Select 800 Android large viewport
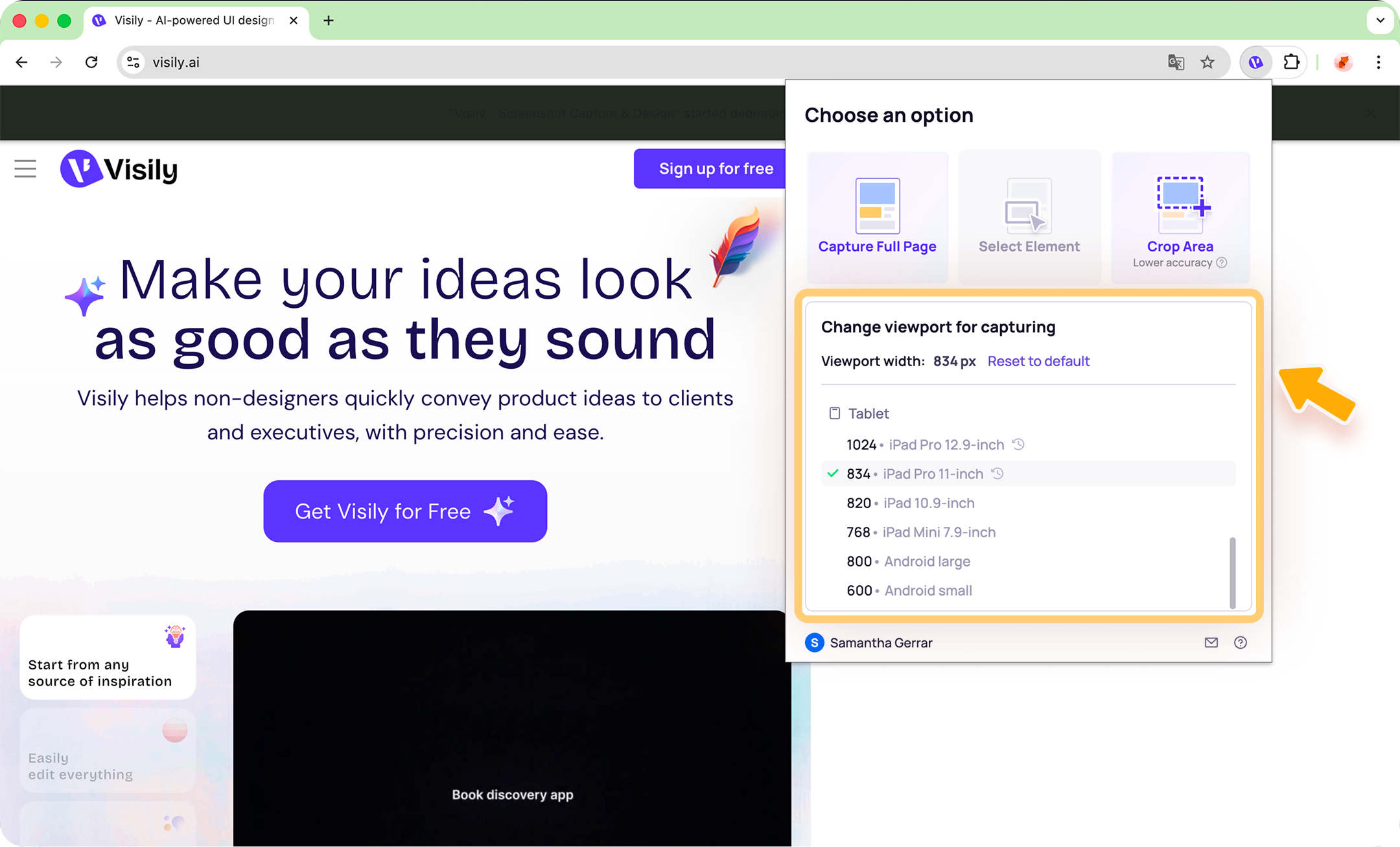The image size is (1400, 847). click(1028, 561)
